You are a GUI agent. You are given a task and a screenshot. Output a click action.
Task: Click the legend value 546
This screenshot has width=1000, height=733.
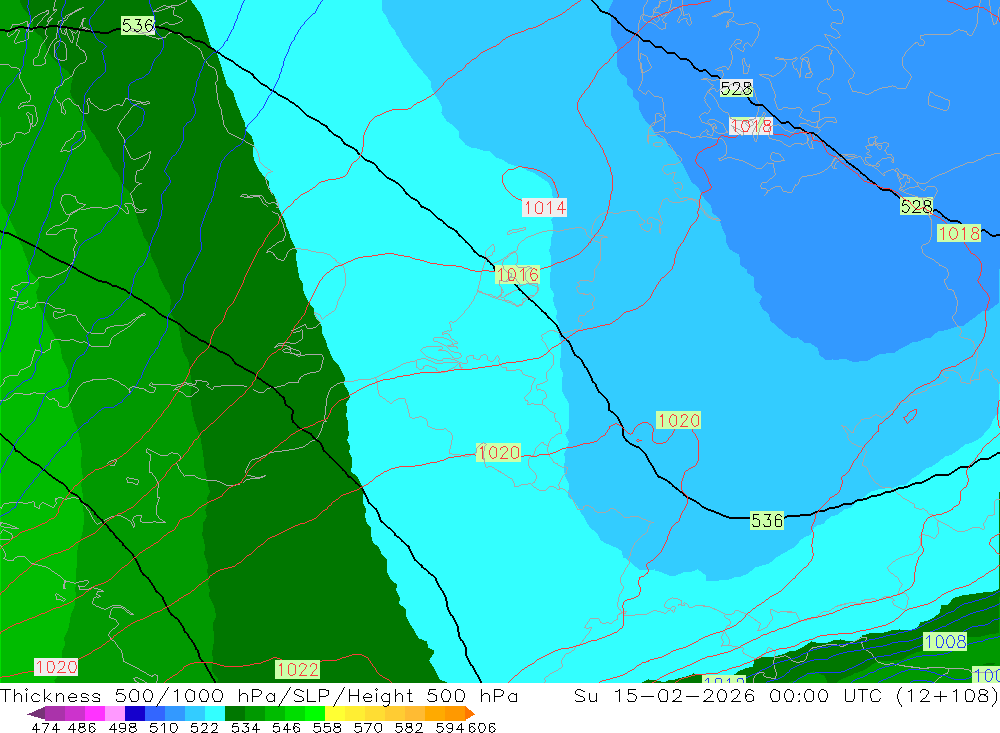286,727
